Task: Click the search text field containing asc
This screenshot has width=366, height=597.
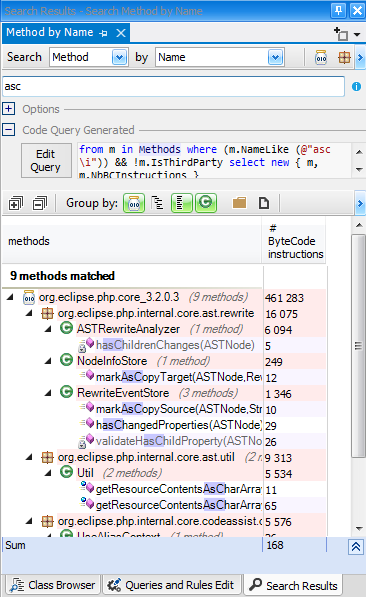Action: click(x=173, y=86)
